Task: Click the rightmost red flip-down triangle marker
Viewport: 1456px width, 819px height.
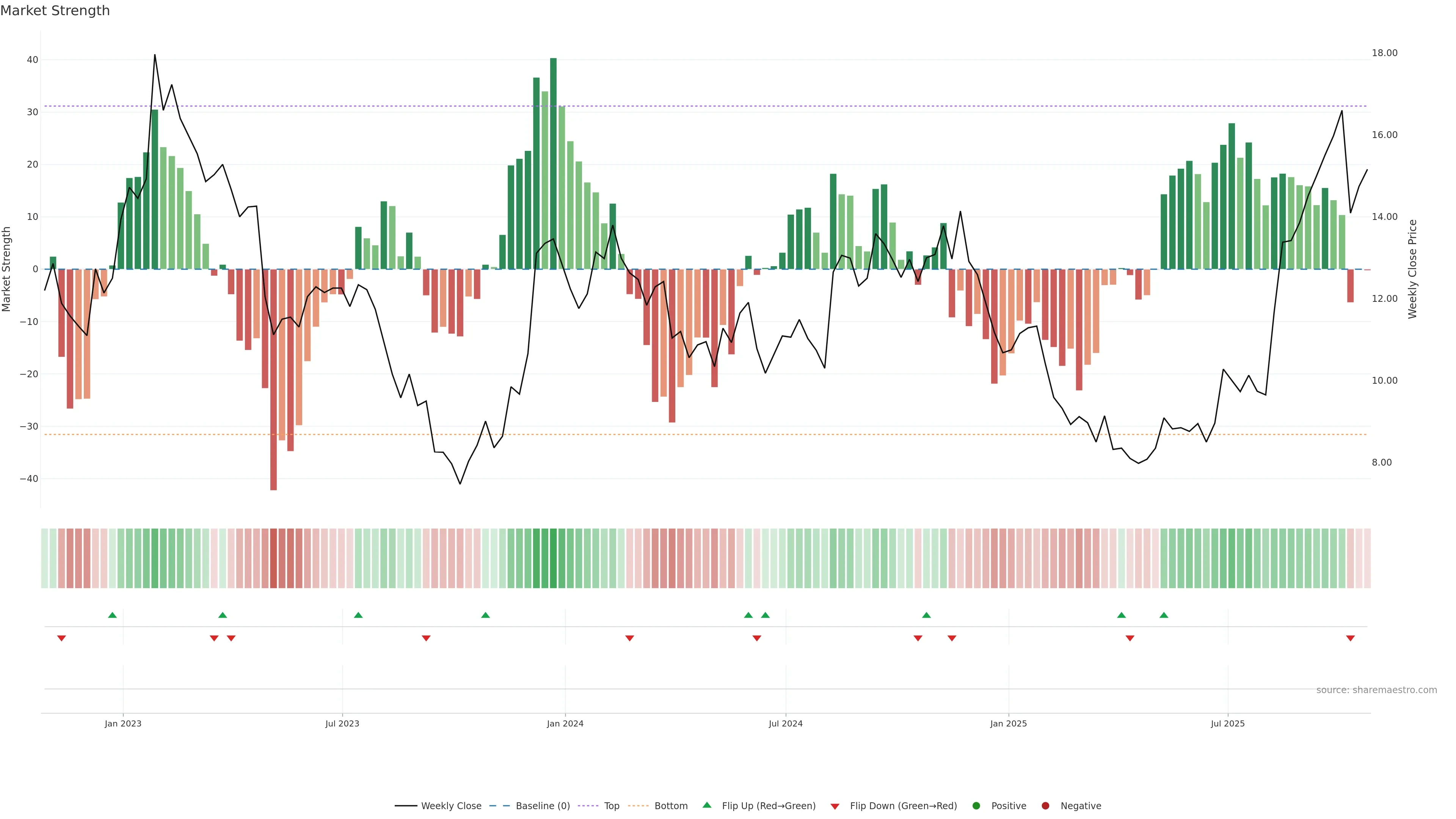Action: pyautogui.click(x=1350, y=638)
